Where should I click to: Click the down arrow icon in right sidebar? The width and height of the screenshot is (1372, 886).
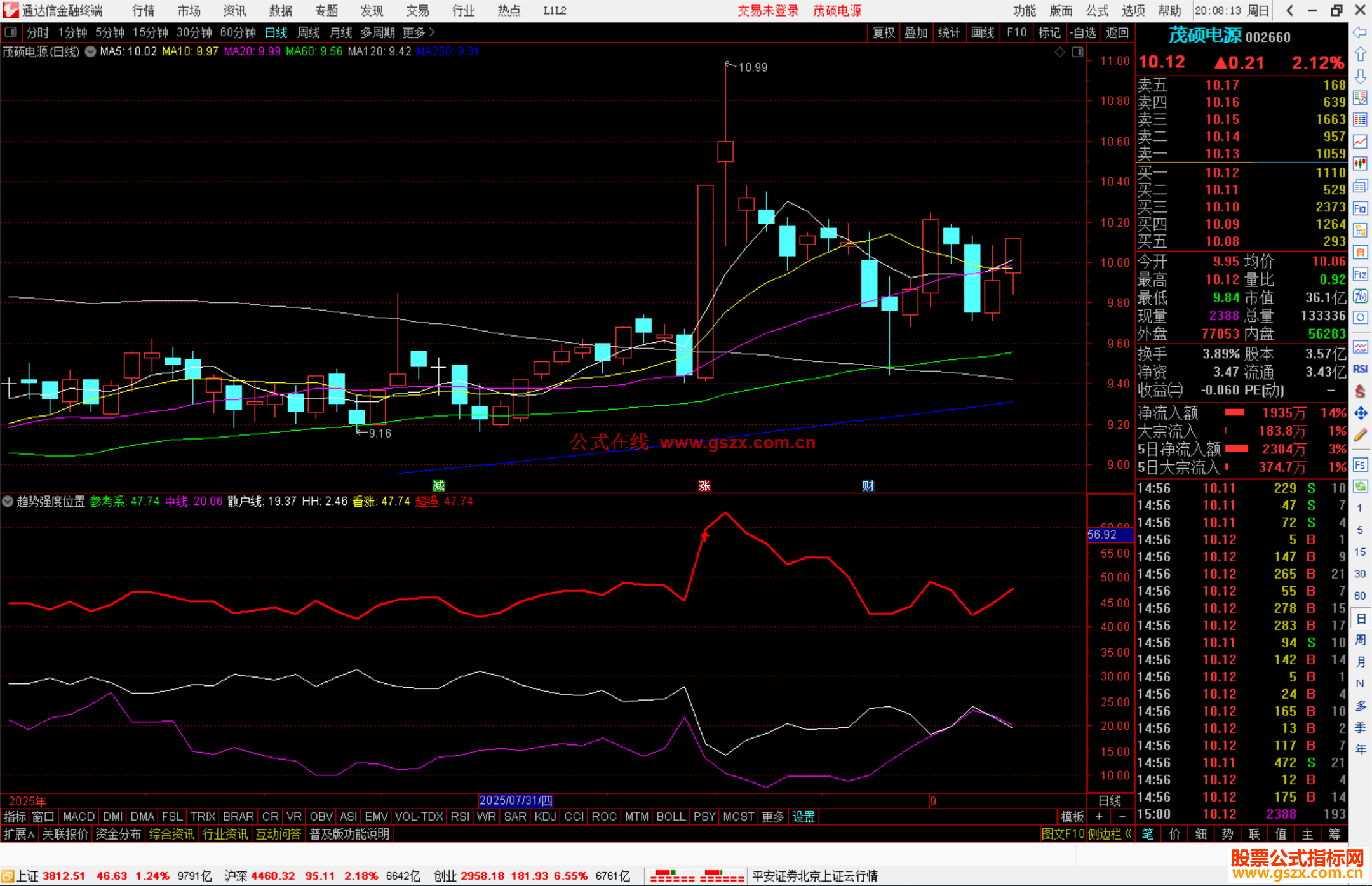click(x=1360, y=76)
